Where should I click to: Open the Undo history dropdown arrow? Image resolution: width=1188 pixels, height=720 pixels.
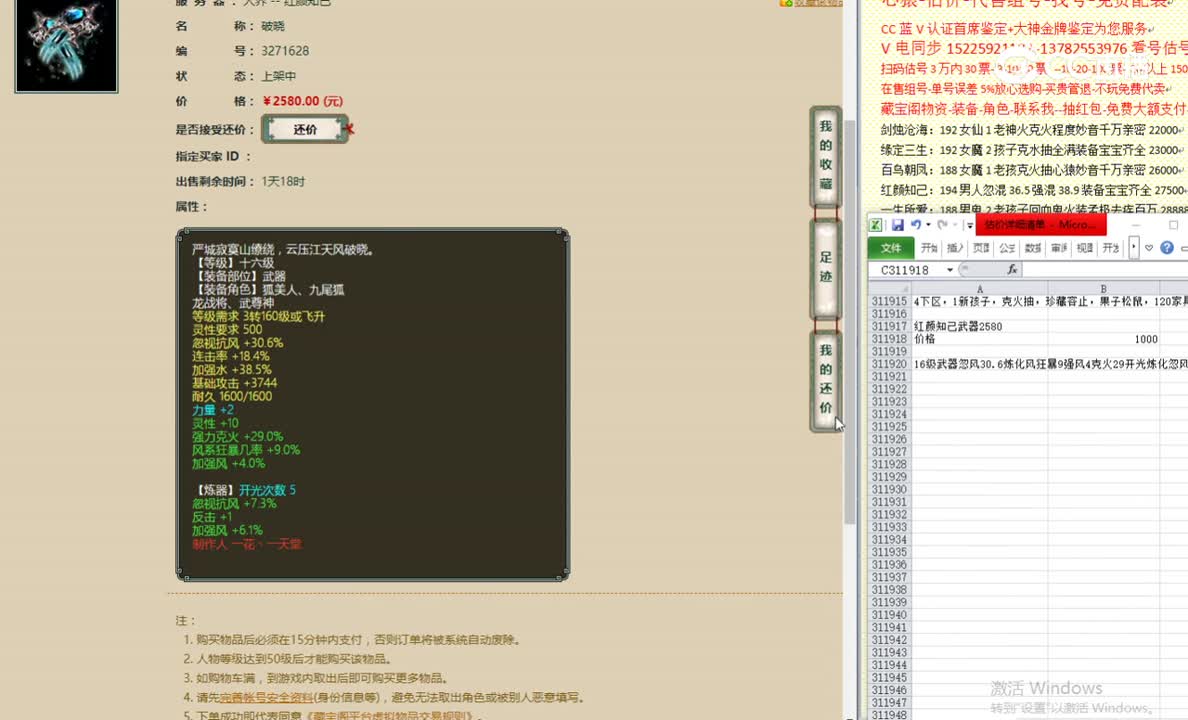click(927, 226)
